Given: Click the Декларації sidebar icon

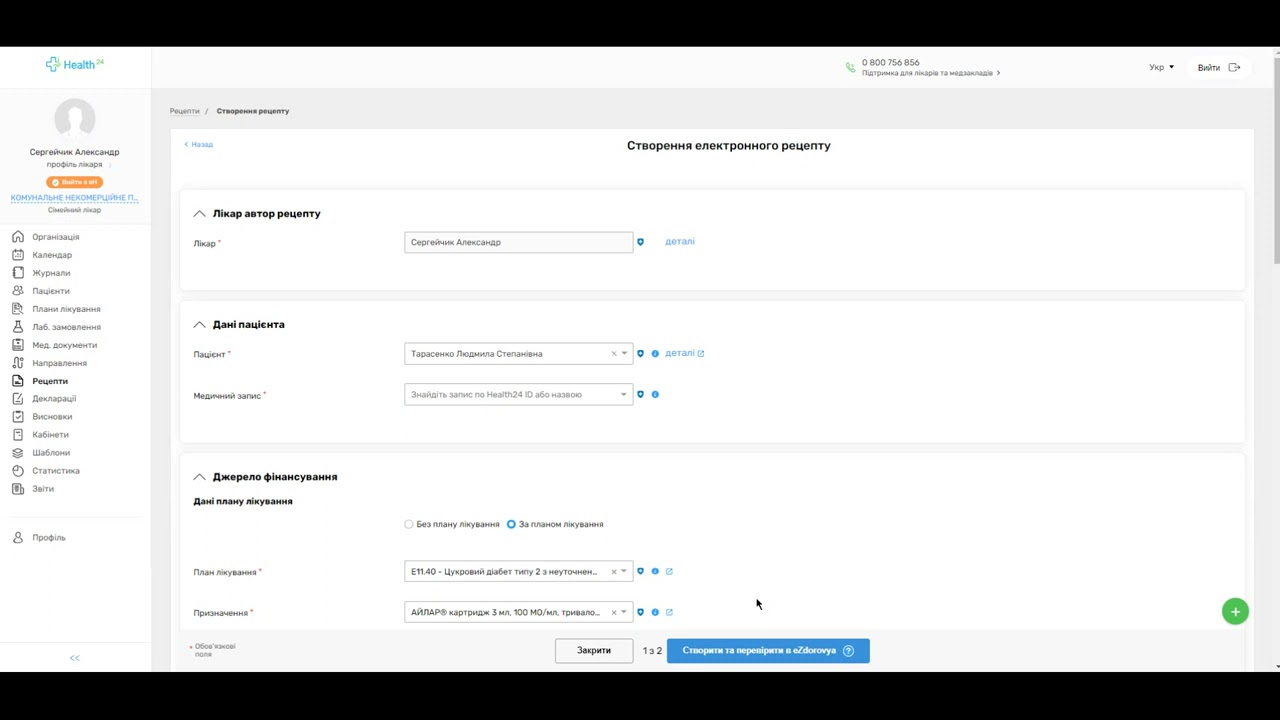Looking at the screenshot, I should (18, 398).
